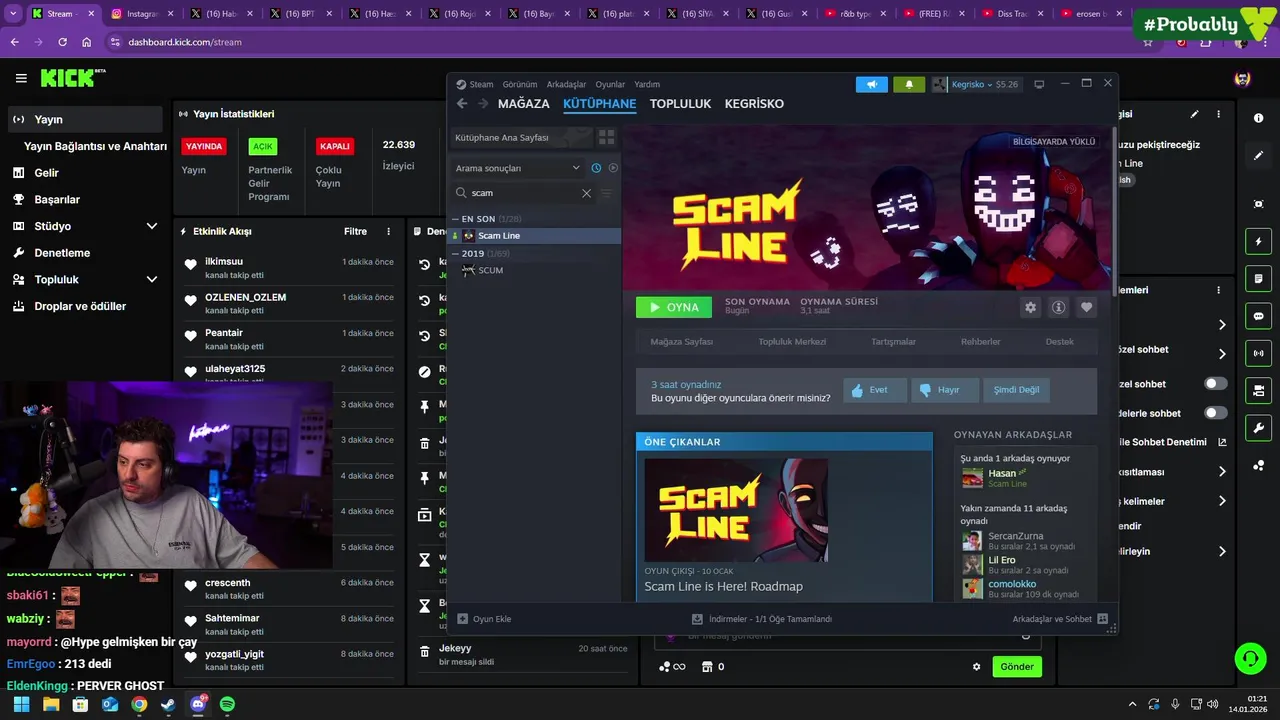The width and height of the screenshot is (1280, 720).
Task: Collapse the EN SON category in Steam library
Action: [455, 219]
